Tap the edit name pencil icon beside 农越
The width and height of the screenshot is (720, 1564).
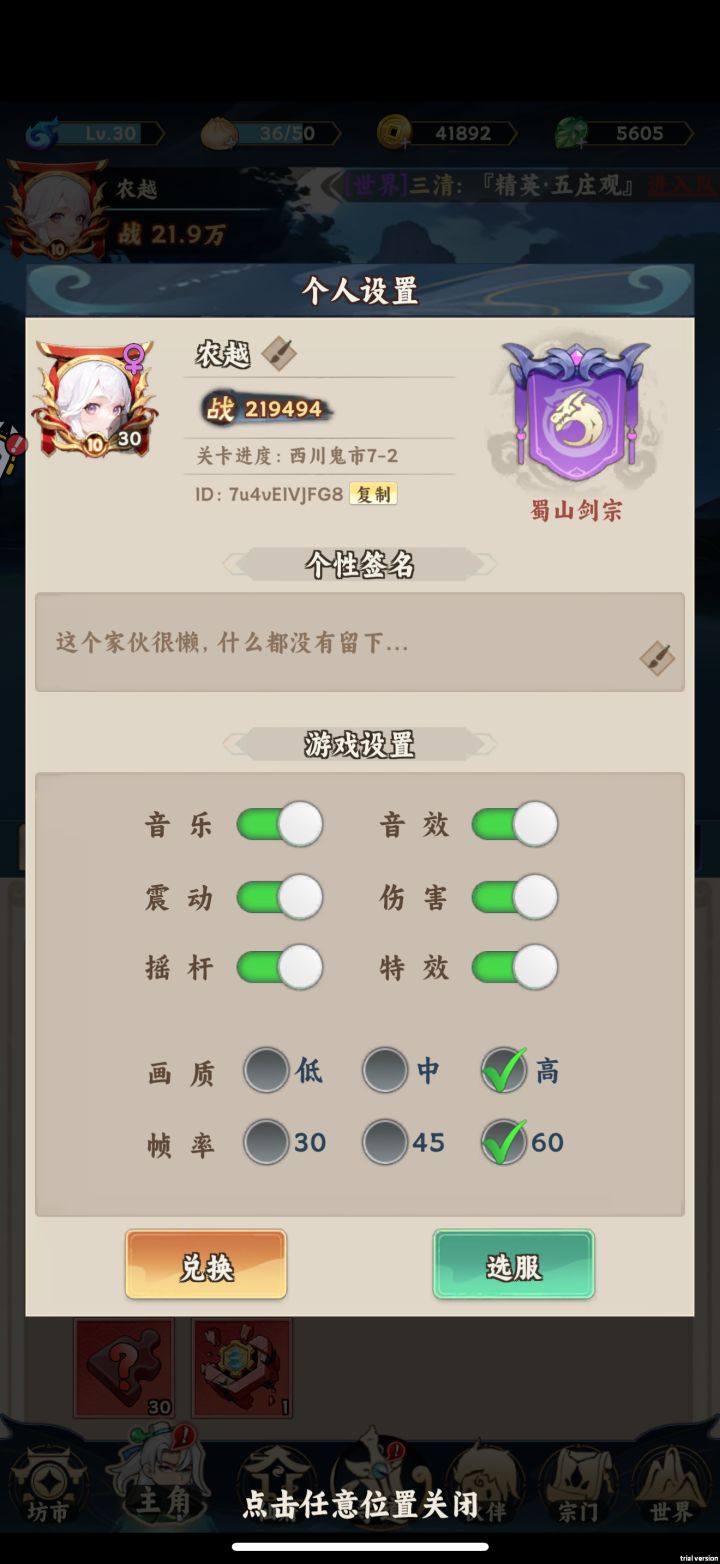click(x=278, y=352)
